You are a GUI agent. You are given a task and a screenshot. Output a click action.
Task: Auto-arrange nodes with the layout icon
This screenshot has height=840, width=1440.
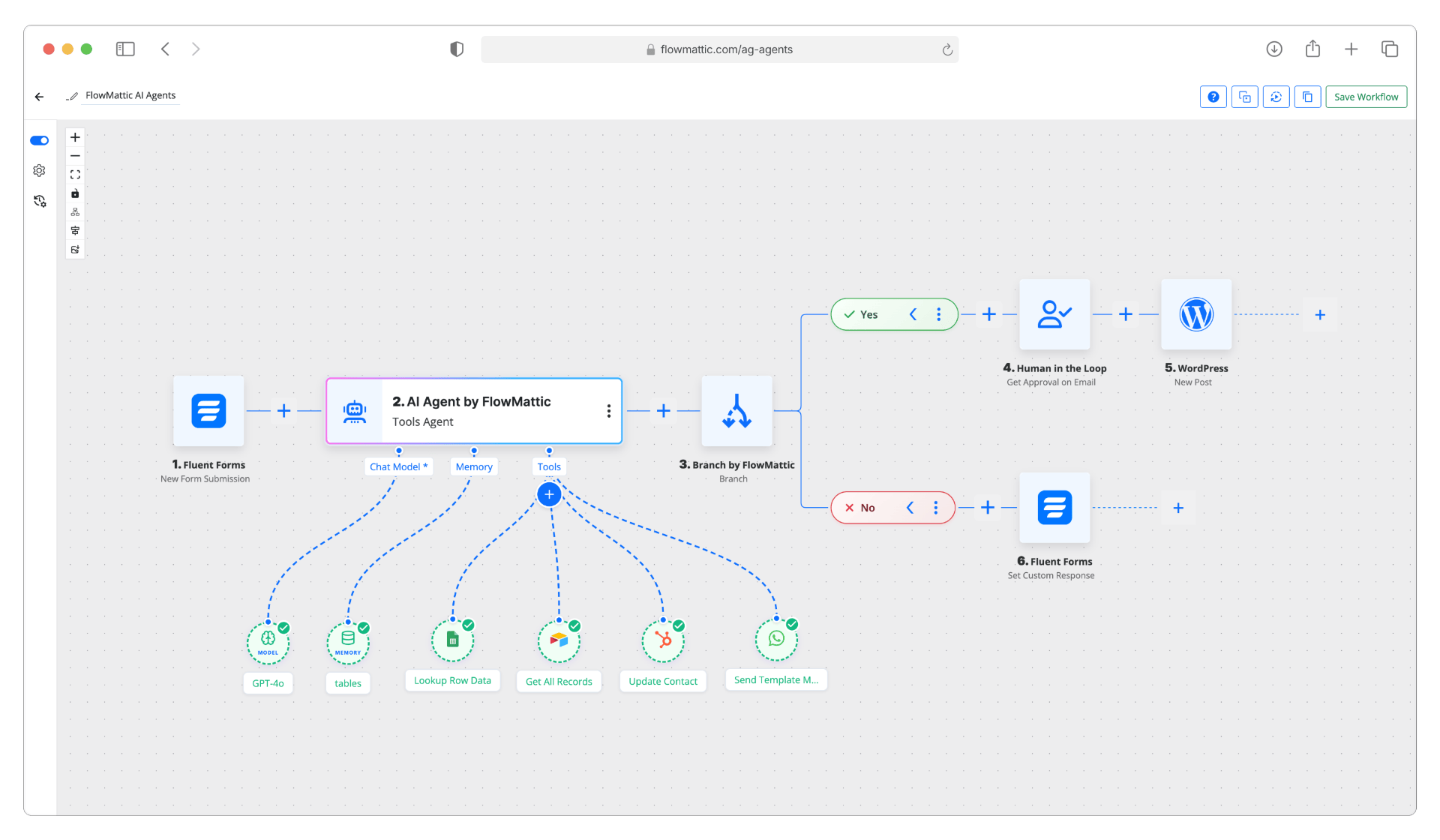coord(75,211)
